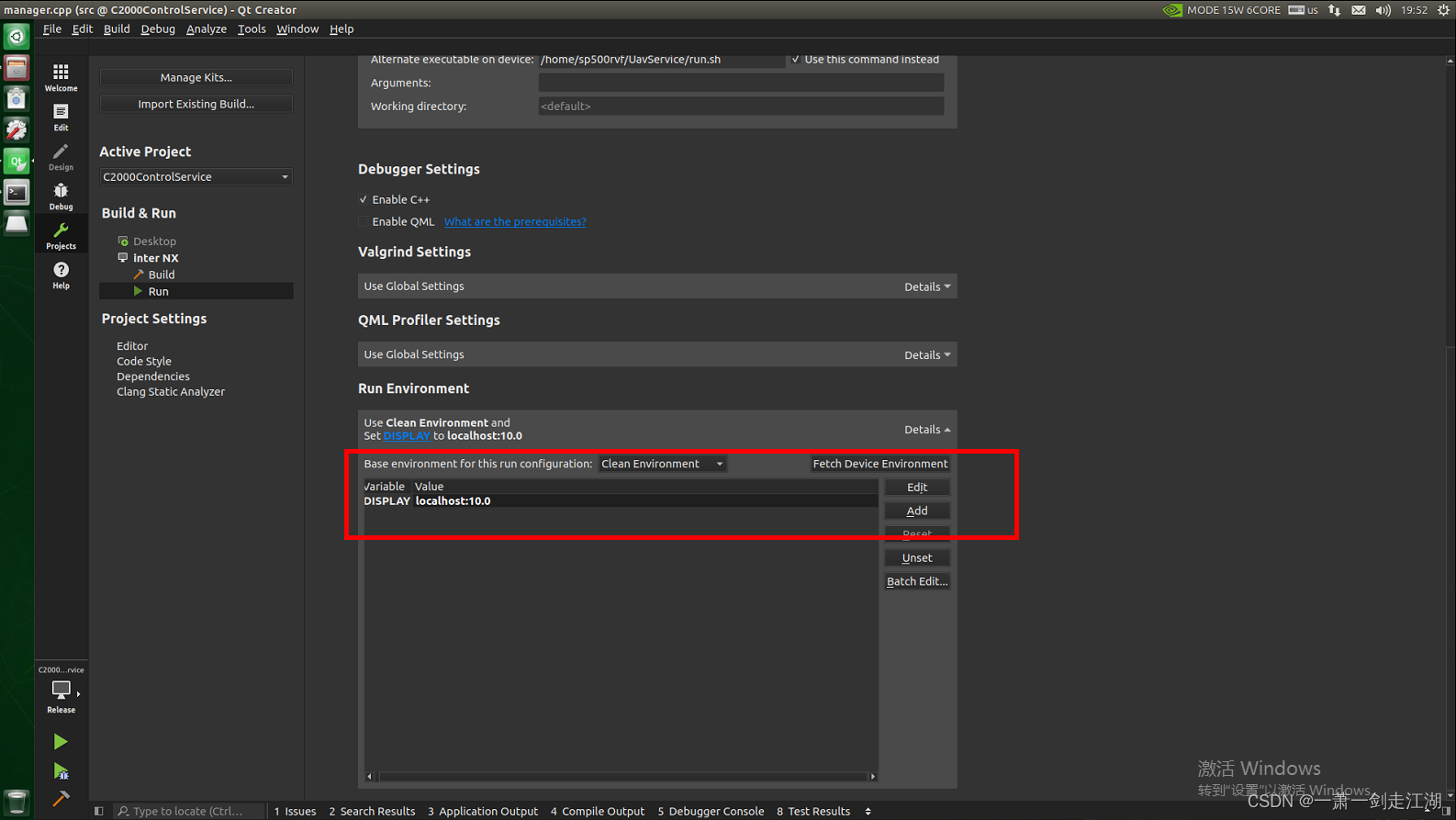This screenshot has width=1456, height=820.
Task: Open output panes selector arrows in status bar
Action: click(x=868, y=811)
